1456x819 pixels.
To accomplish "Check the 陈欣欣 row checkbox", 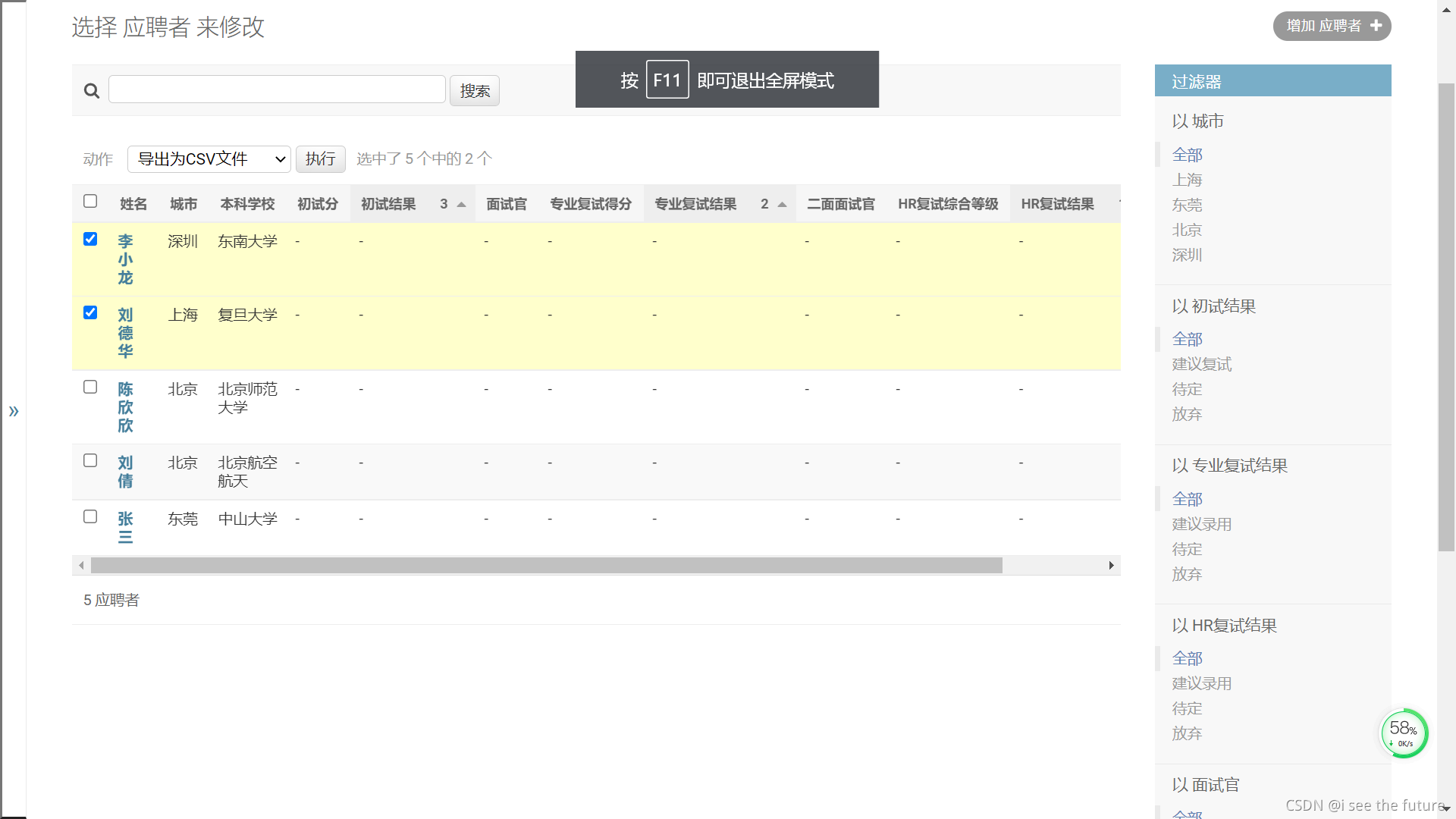I will coord(90,388).
